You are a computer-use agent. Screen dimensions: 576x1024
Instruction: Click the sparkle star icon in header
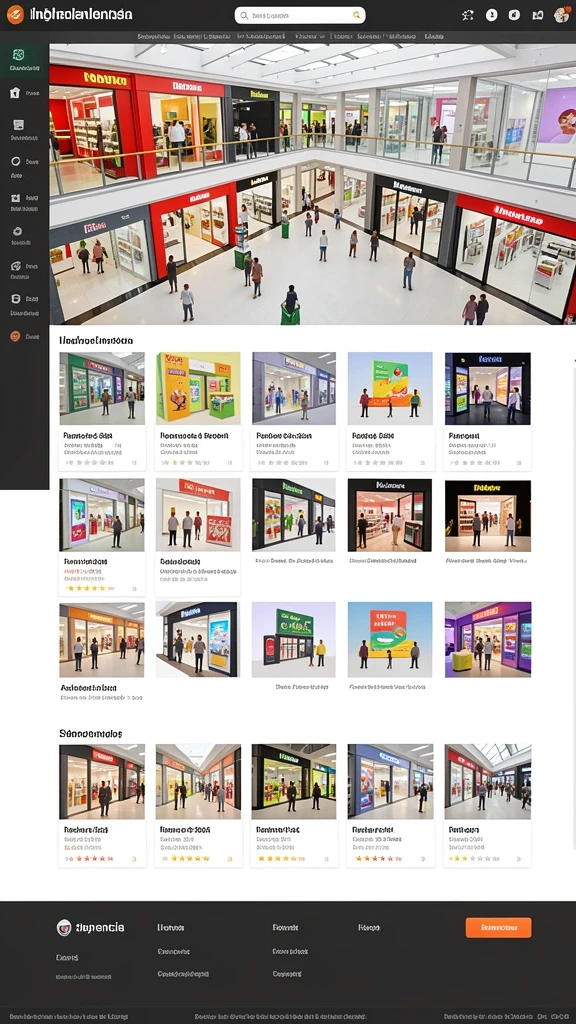[468, 15]
